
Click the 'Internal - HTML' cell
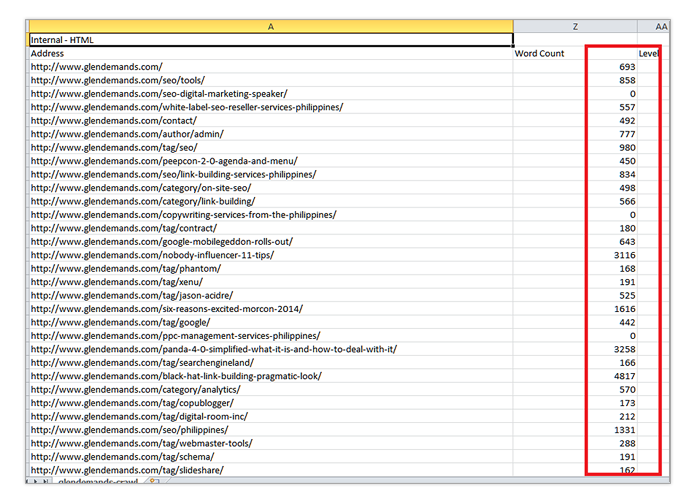[x=271, y=40]
